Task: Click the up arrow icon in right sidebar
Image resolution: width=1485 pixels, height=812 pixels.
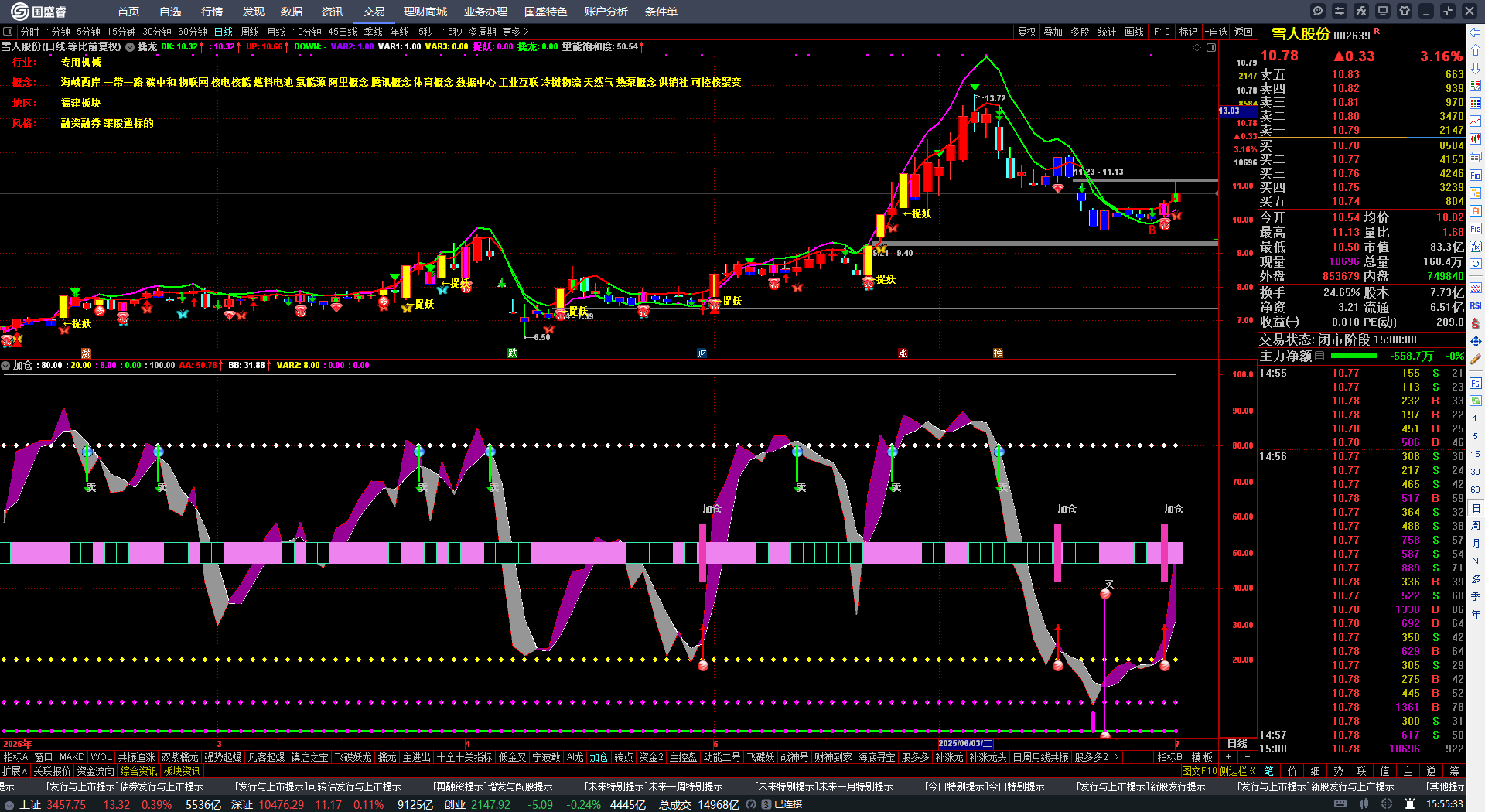Action: click(1476, 49)
